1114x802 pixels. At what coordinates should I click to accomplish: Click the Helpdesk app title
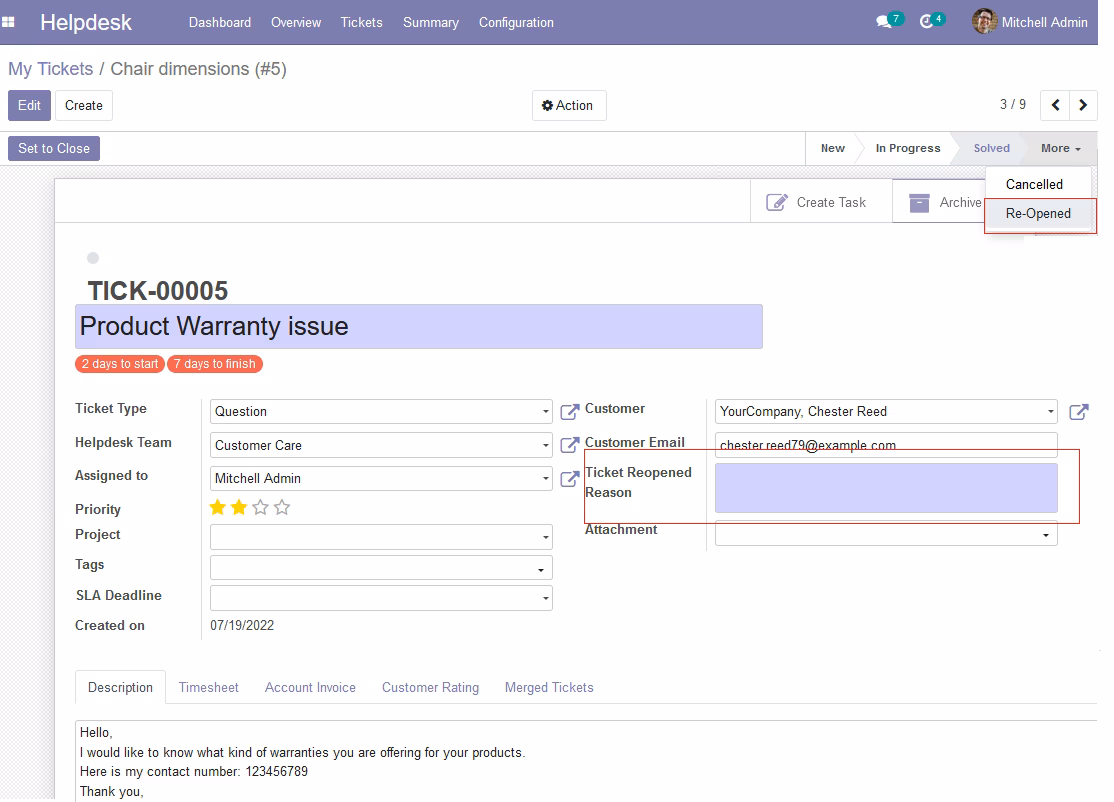click(86, 22)
